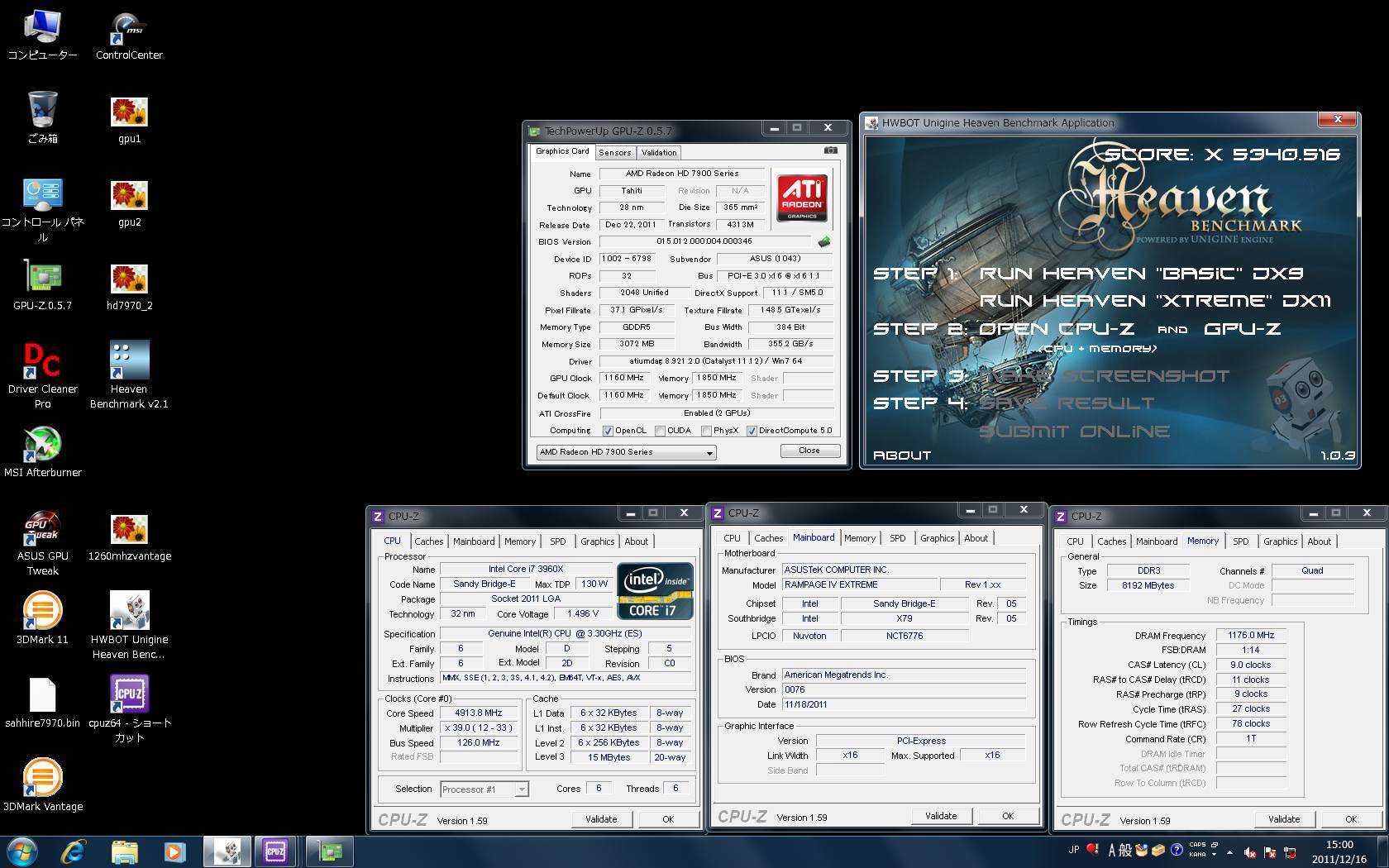The image size is (1389, 868).
Task: Click GPU-Z link in Heaven step 2
Action: pyautogui.click(x=1242, y=328)
